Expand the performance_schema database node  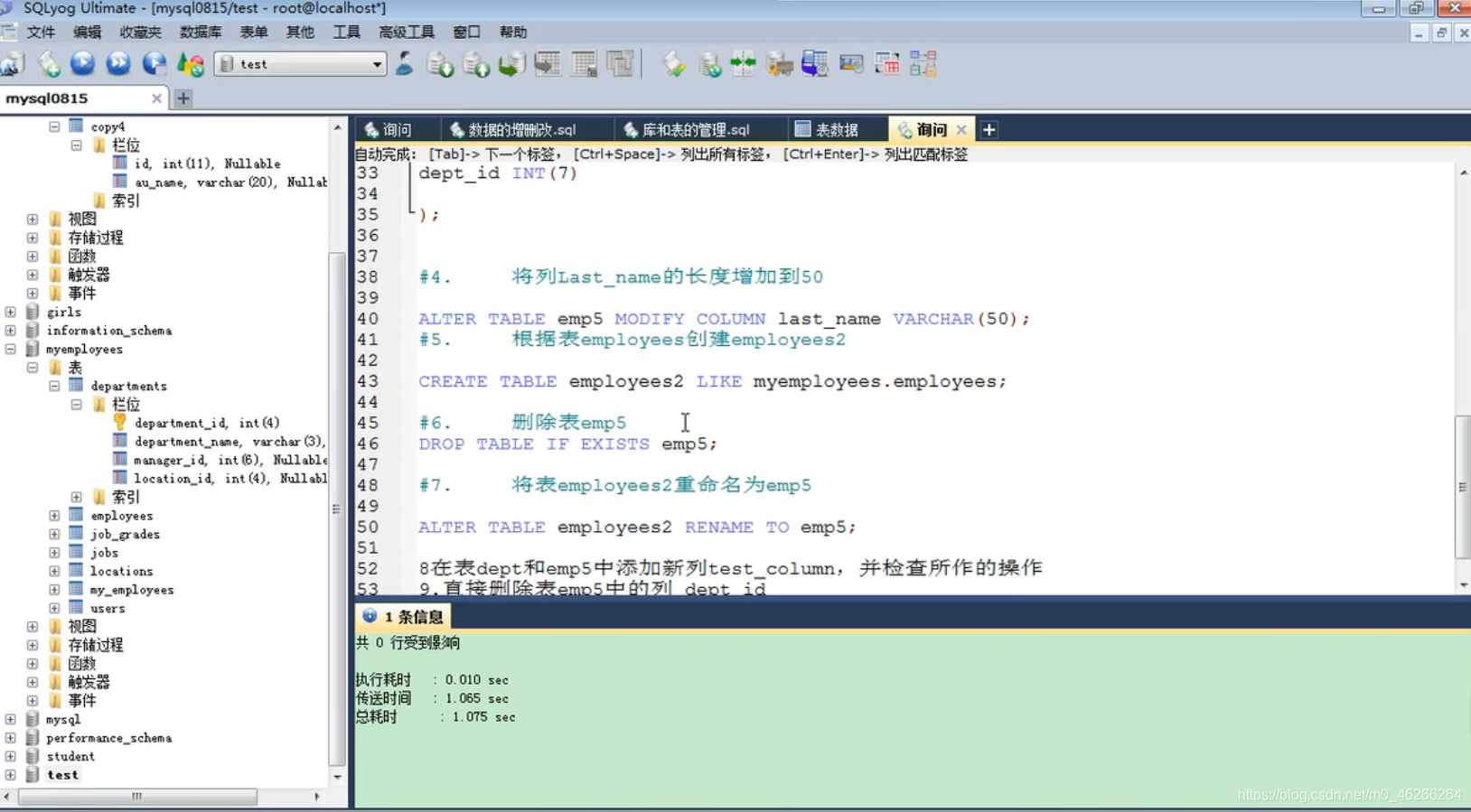coord(10,738)
